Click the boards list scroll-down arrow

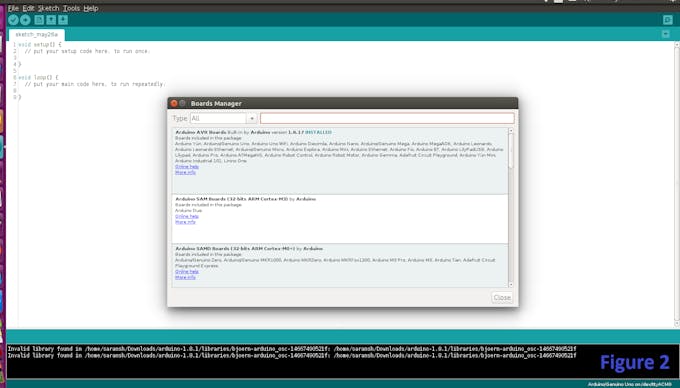pyautogui.click(x=511, y=284)
